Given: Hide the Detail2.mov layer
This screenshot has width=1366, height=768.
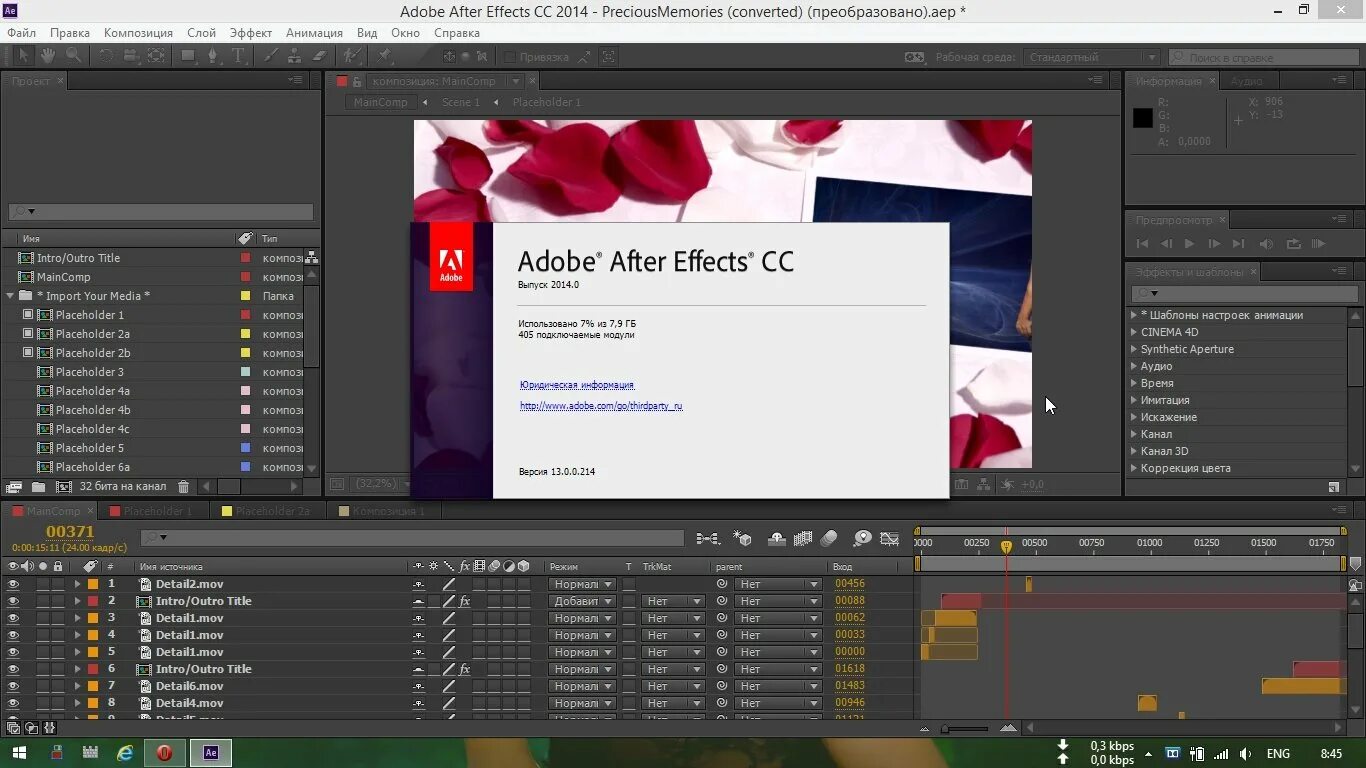Looking at the screenshot, I should point(13,585).
